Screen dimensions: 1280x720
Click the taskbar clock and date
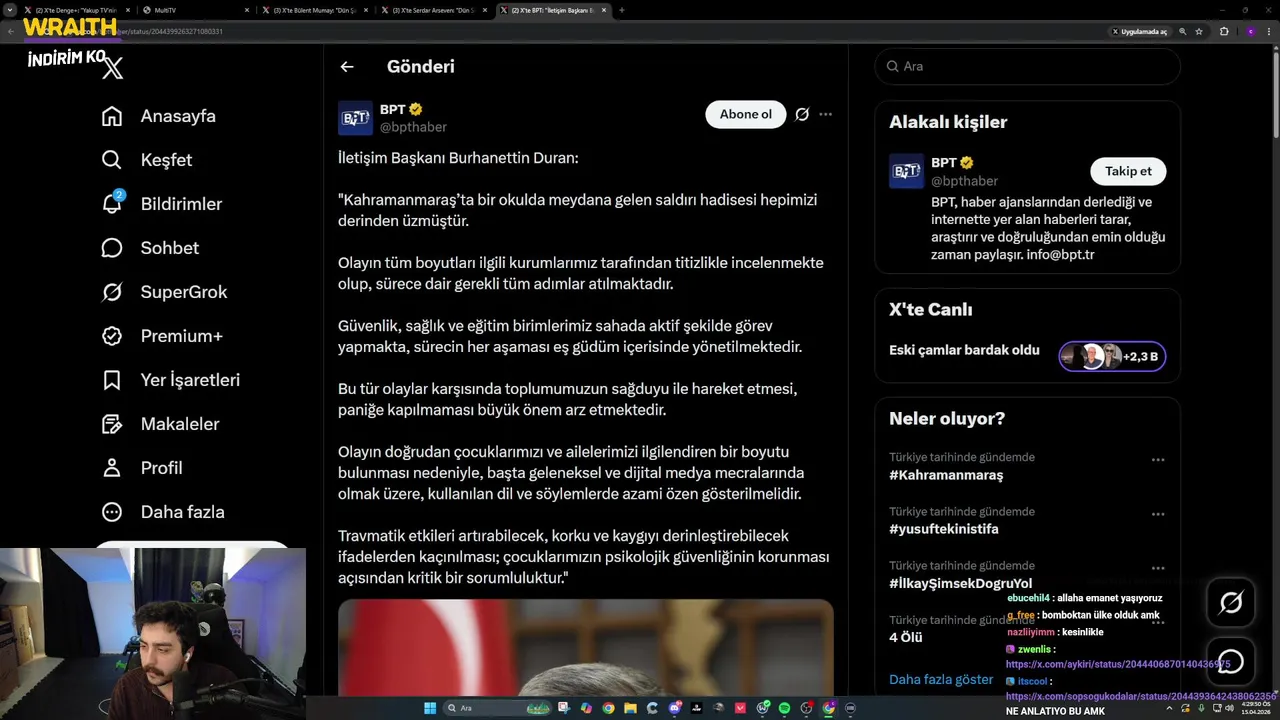click(1255, 708)
